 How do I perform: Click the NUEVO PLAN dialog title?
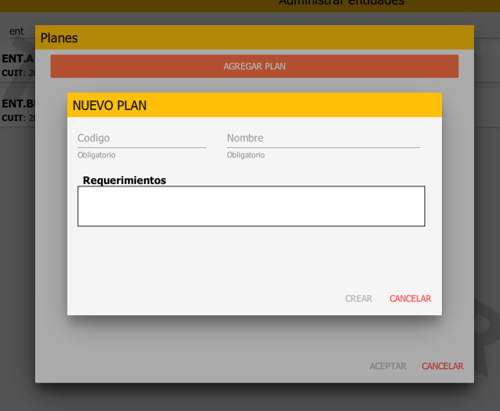tap(110, 105)
